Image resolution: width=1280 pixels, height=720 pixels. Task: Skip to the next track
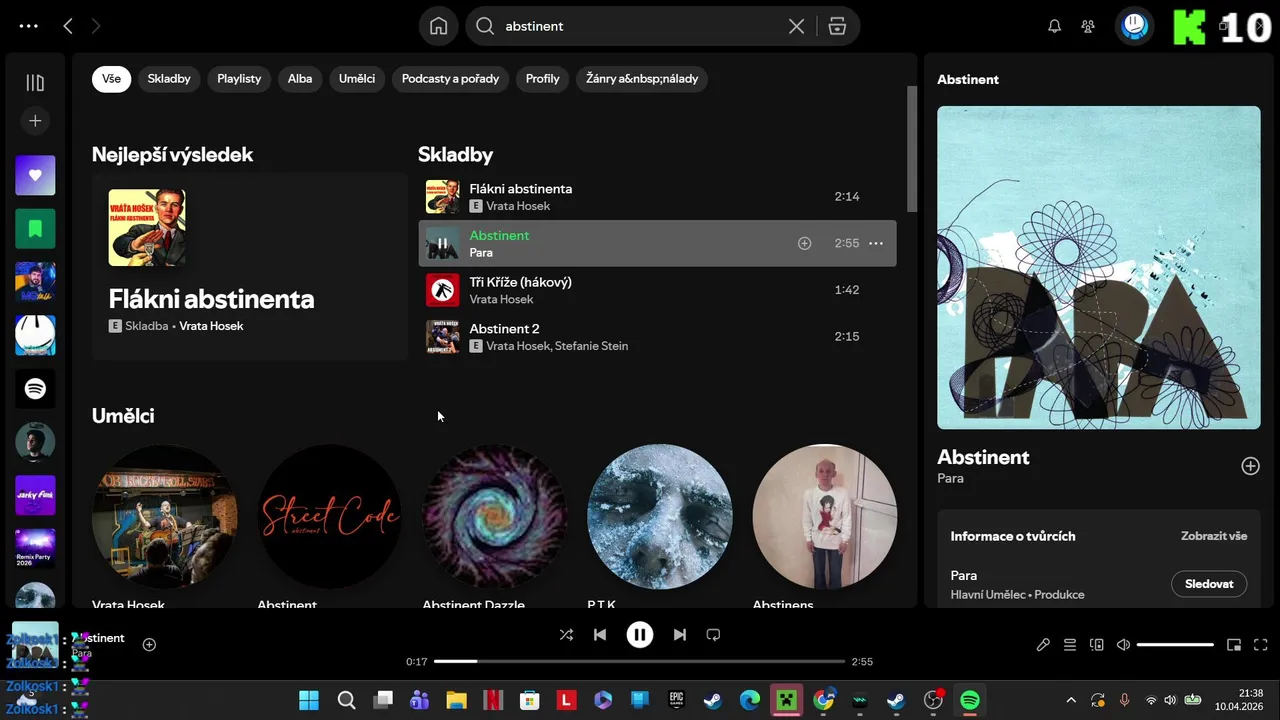[680, 634]
